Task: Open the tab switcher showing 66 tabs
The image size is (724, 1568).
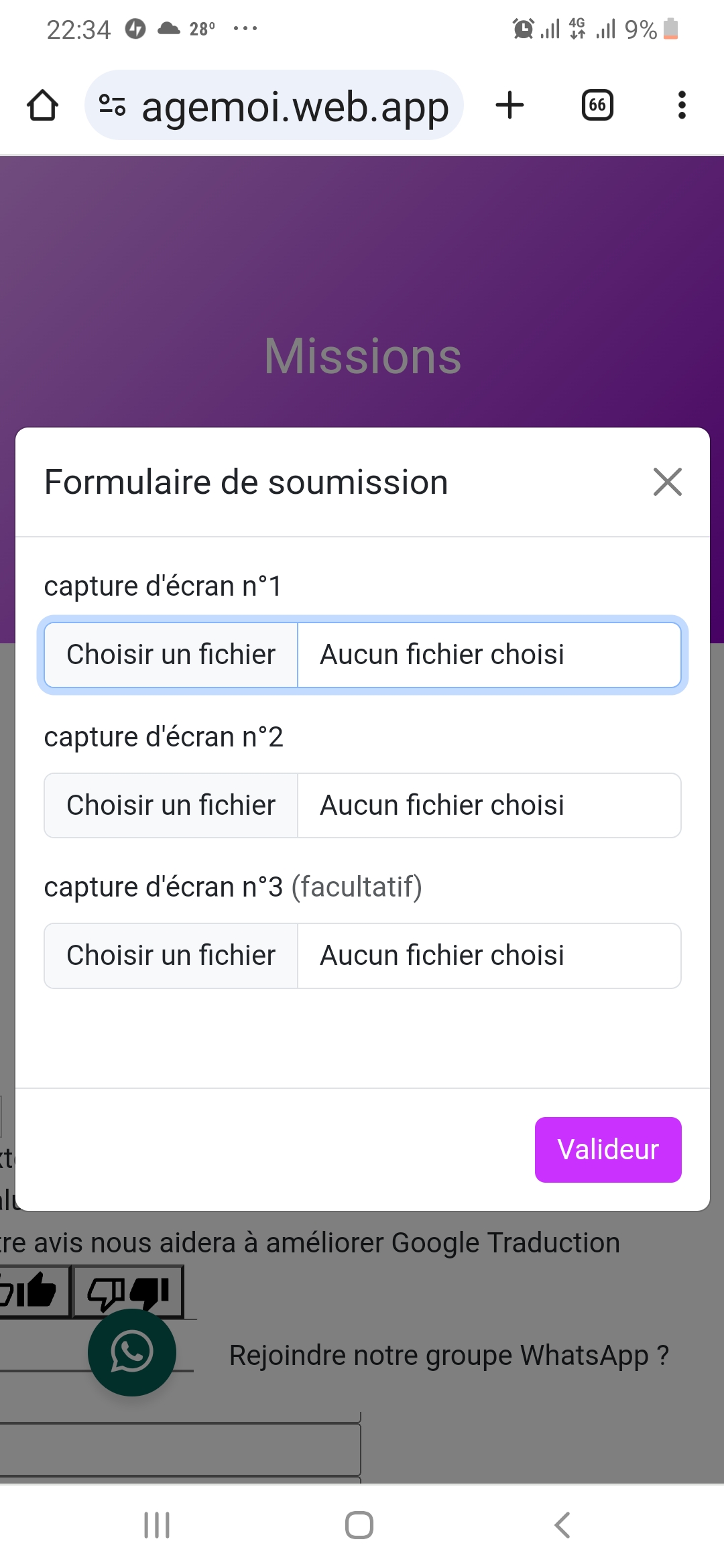Action: coord(597,106)
